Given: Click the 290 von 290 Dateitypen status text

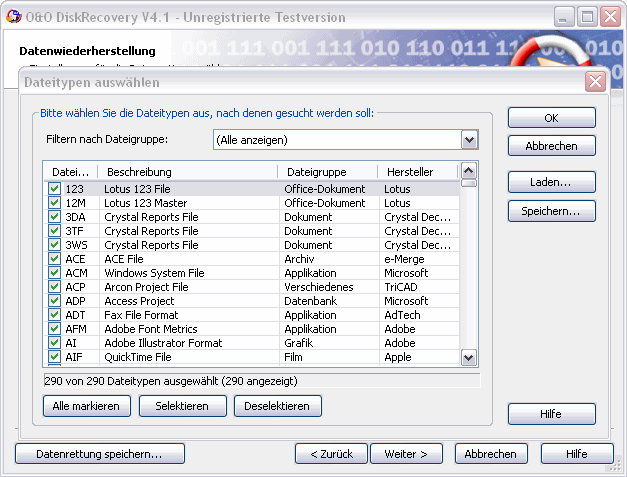Looking at the screenshot, I should tap(171, 381).
